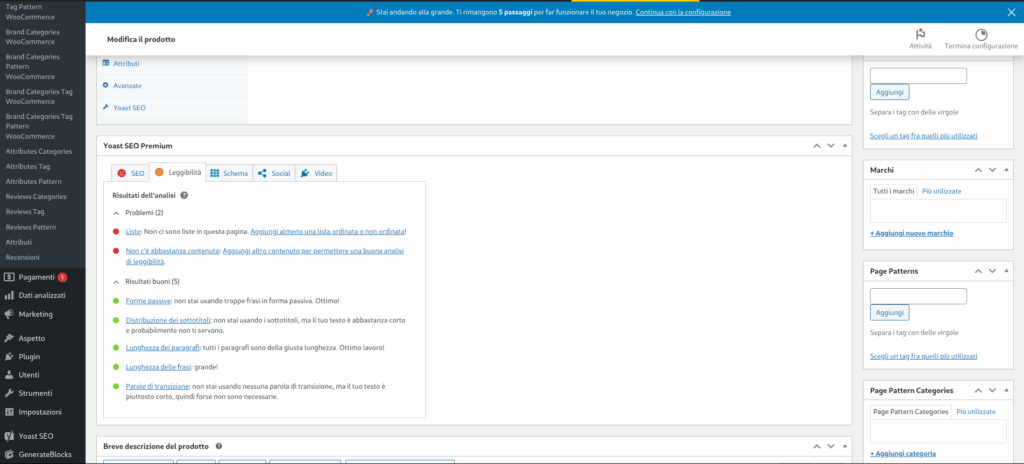Screen dimensions: 1024x464
Task: Switch to the Social tab
Action: click(x=274, y=173)
